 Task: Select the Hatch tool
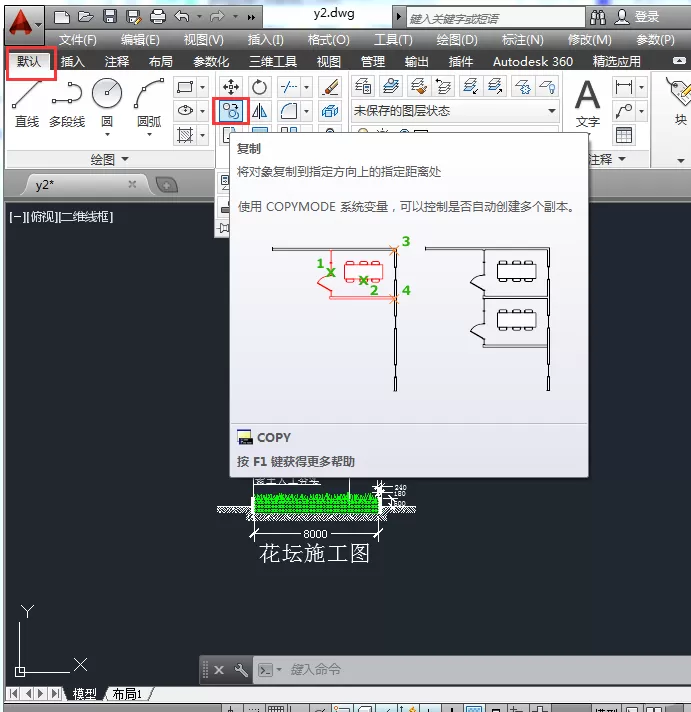click(x=185, y=135)
